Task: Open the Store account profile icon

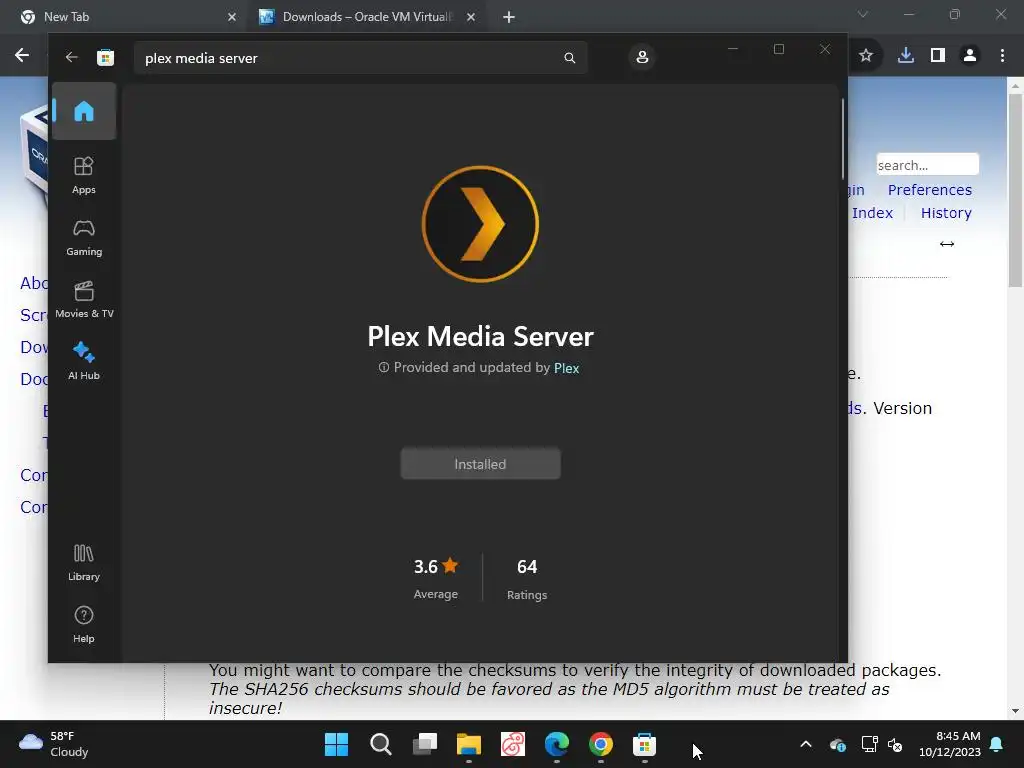Action: tap(642, 57)
